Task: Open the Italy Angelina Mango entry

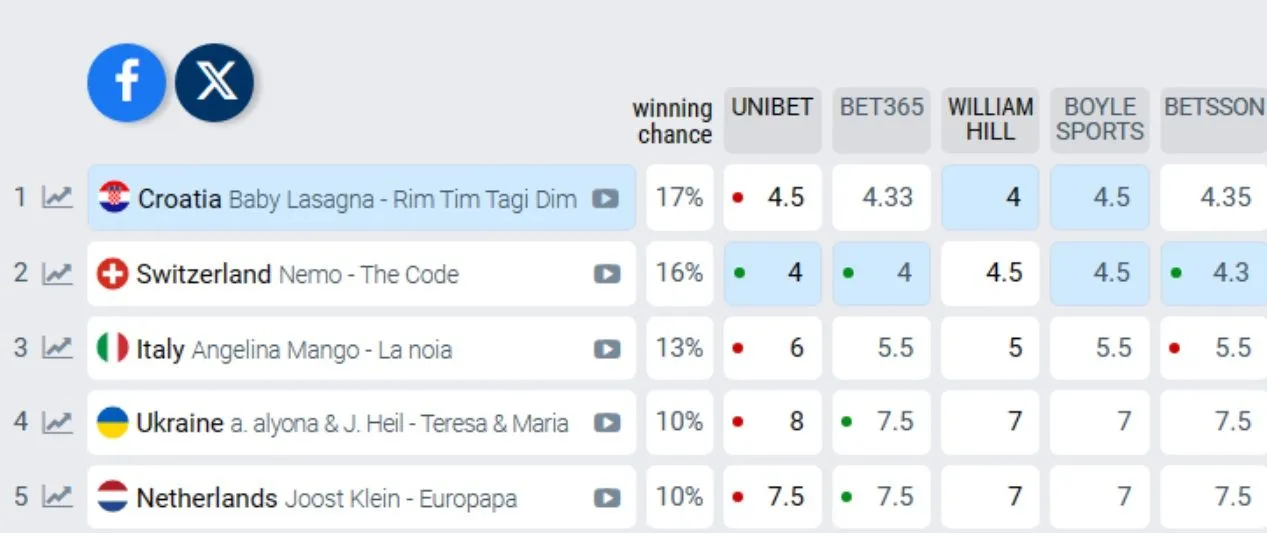Action: 361,348
